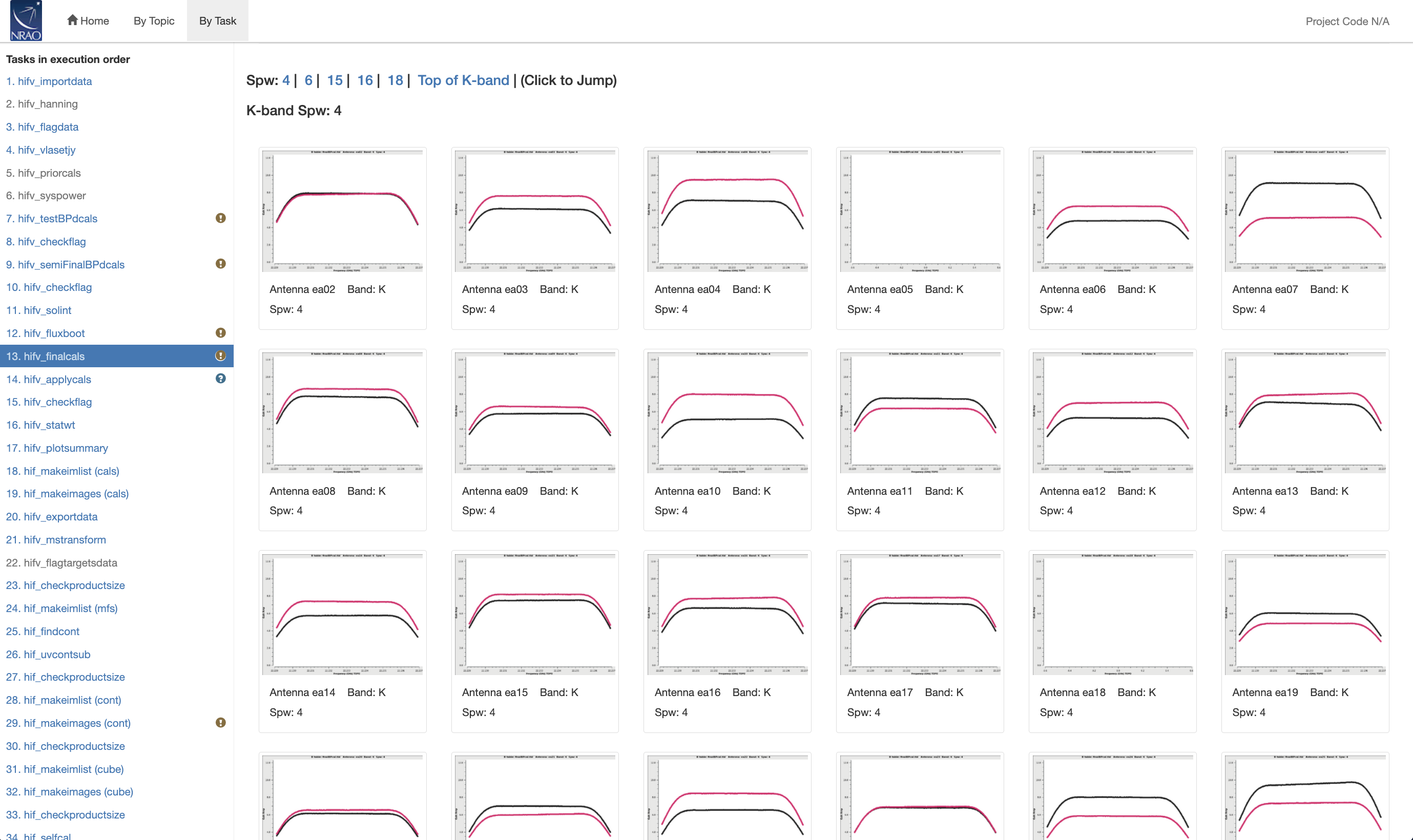Open task 21 hifv_mstransform
Image resolution: width=1413 pixels, height=840 pixels.
56,540
